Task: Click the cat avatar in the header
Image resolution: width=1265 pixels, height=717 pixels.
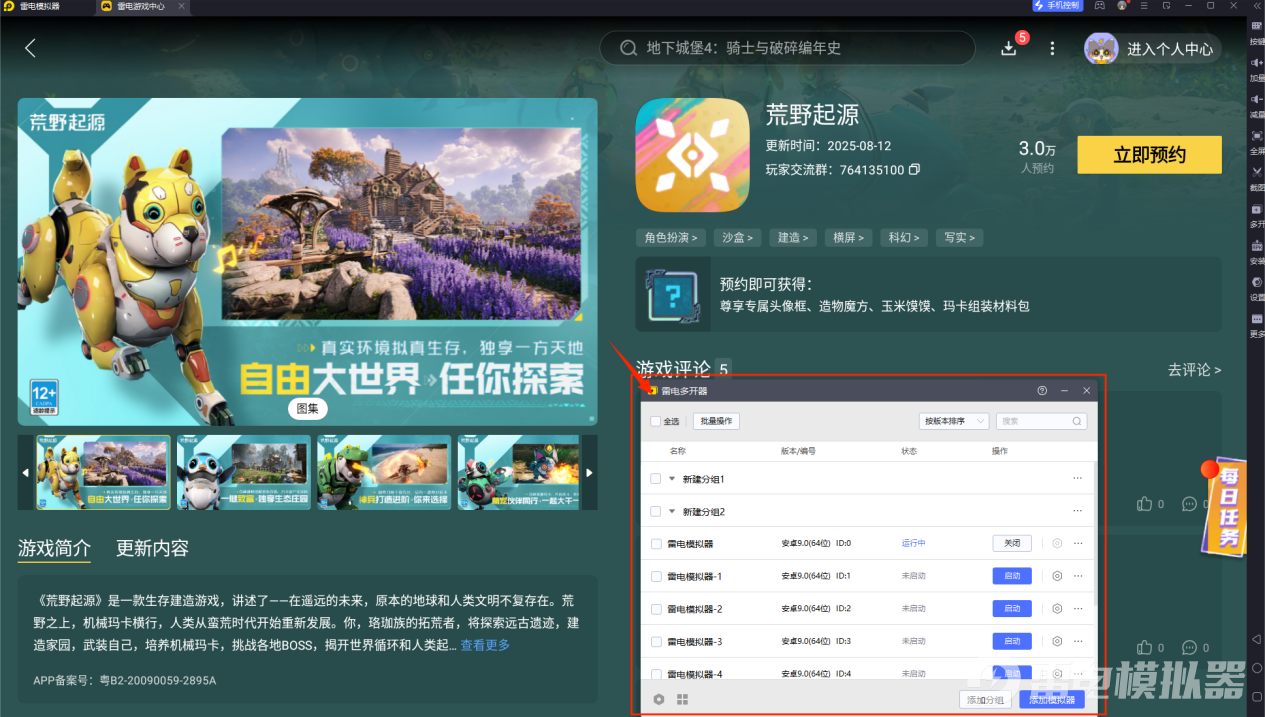Action: point(1101,48)
